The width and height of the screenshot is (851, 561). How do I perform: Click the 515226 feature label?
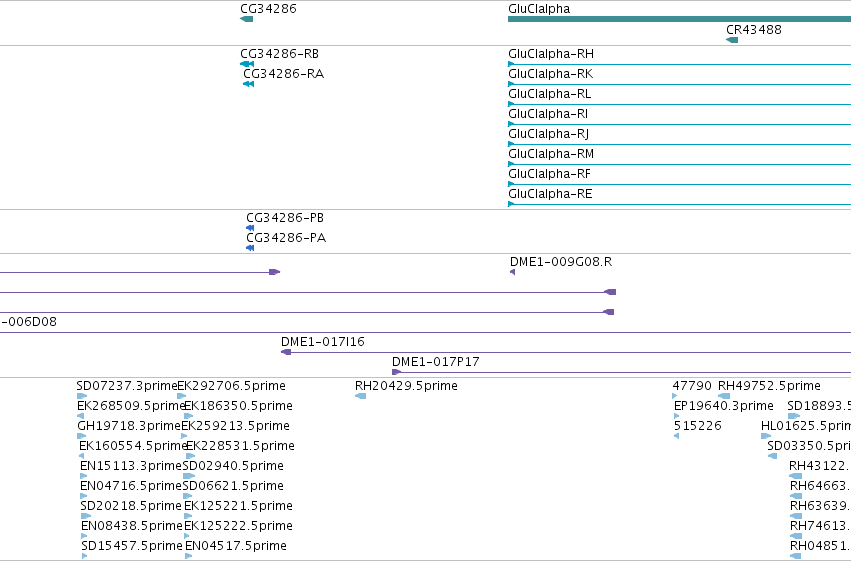tap(697, 426)
